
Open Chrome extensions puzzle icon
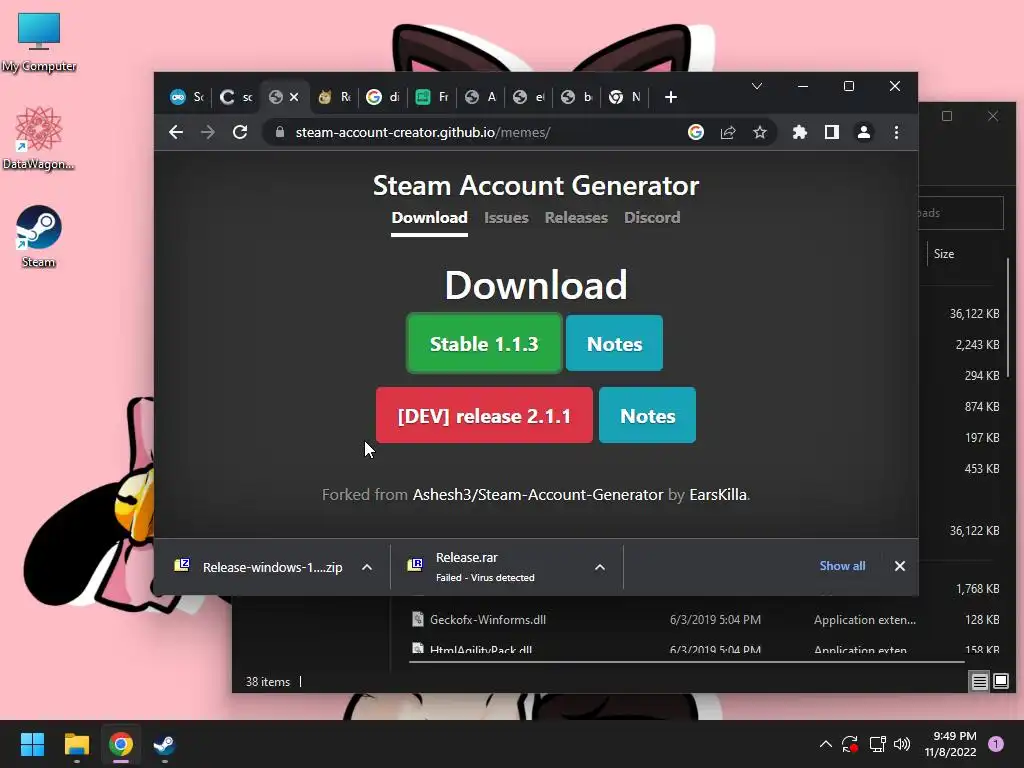coord(799,133)
